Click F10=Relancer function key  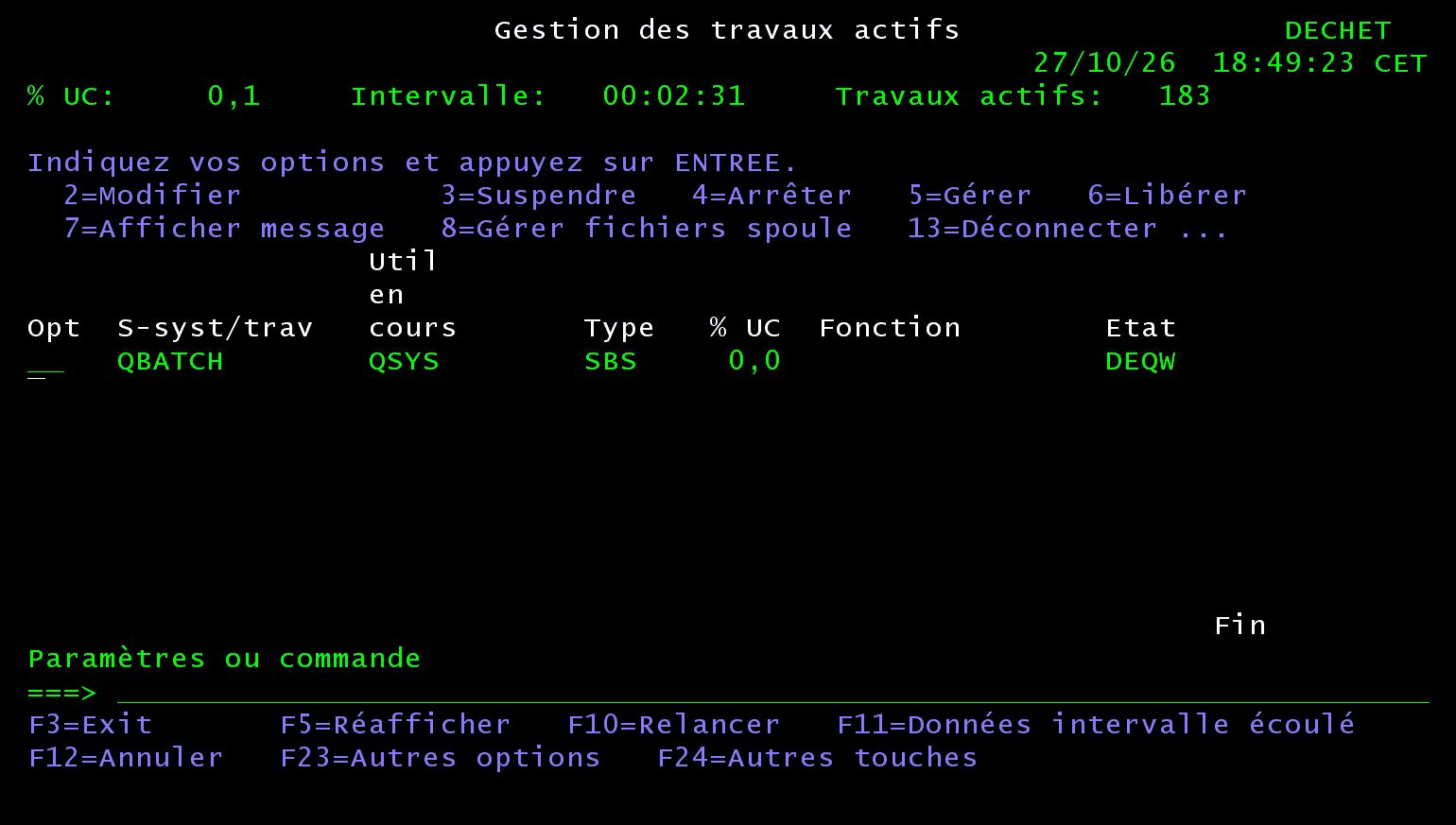click(673, 725)
